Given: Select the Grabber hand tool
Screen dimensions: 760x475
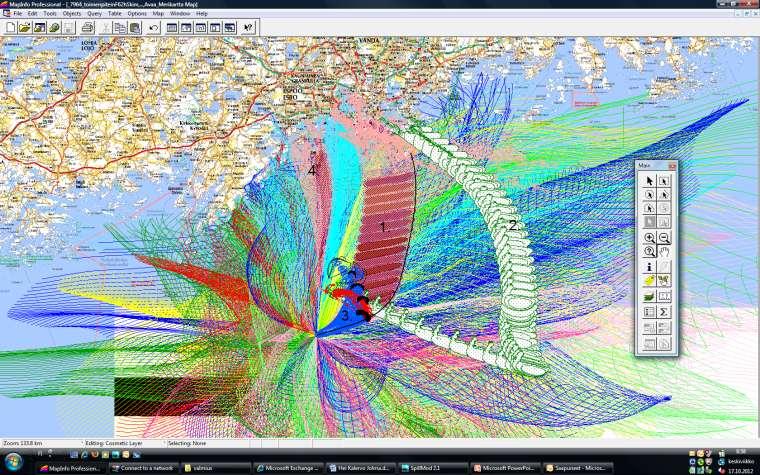Looking at the screenshot, I should pos(664,251).
